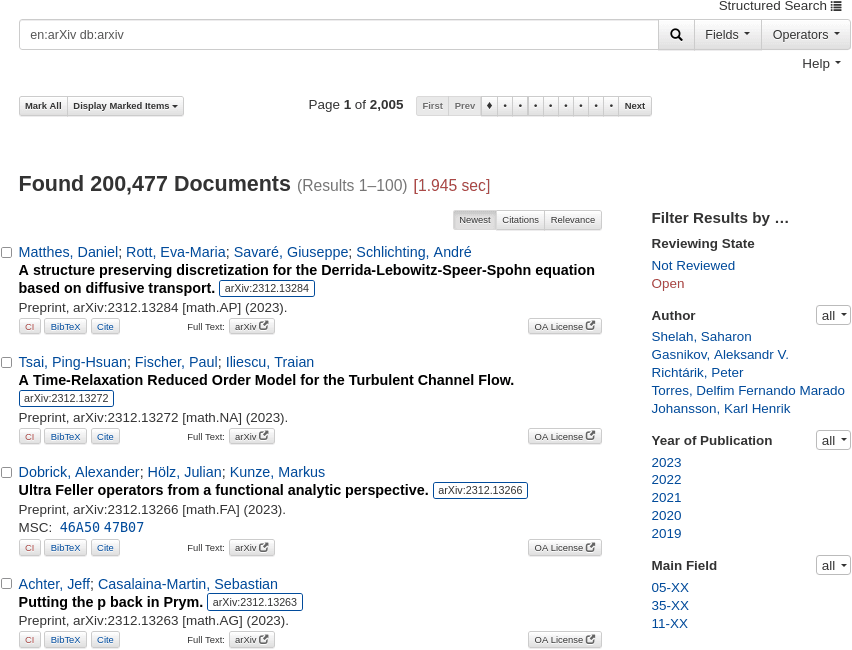Tick checkbox for Tsai, Ping-Hsuan result
Image resolution: width=852 pixels, height=650 pixels.
7,363
